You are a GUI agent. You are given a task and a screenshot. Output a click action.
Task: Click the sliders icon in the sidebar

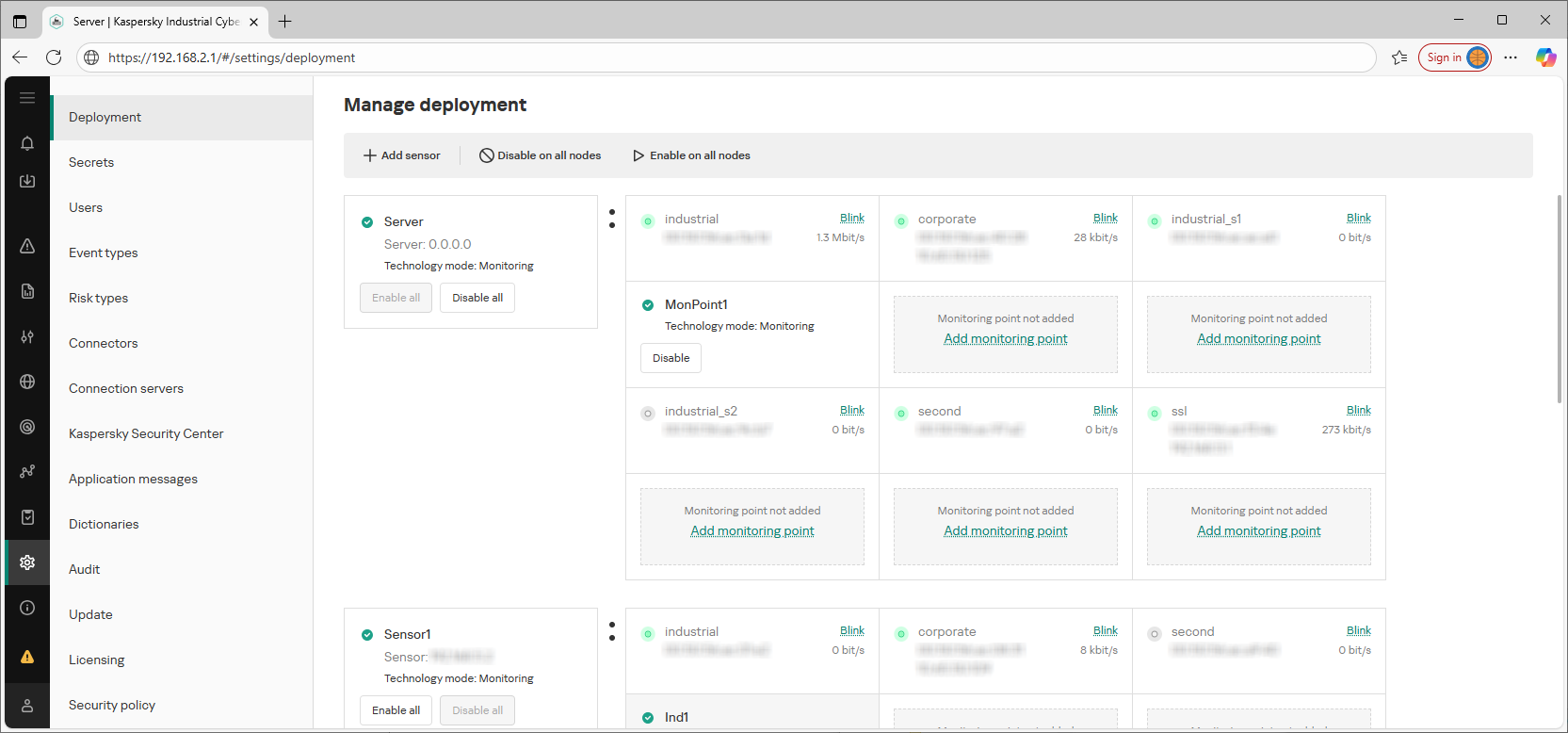tap(27, 336)
